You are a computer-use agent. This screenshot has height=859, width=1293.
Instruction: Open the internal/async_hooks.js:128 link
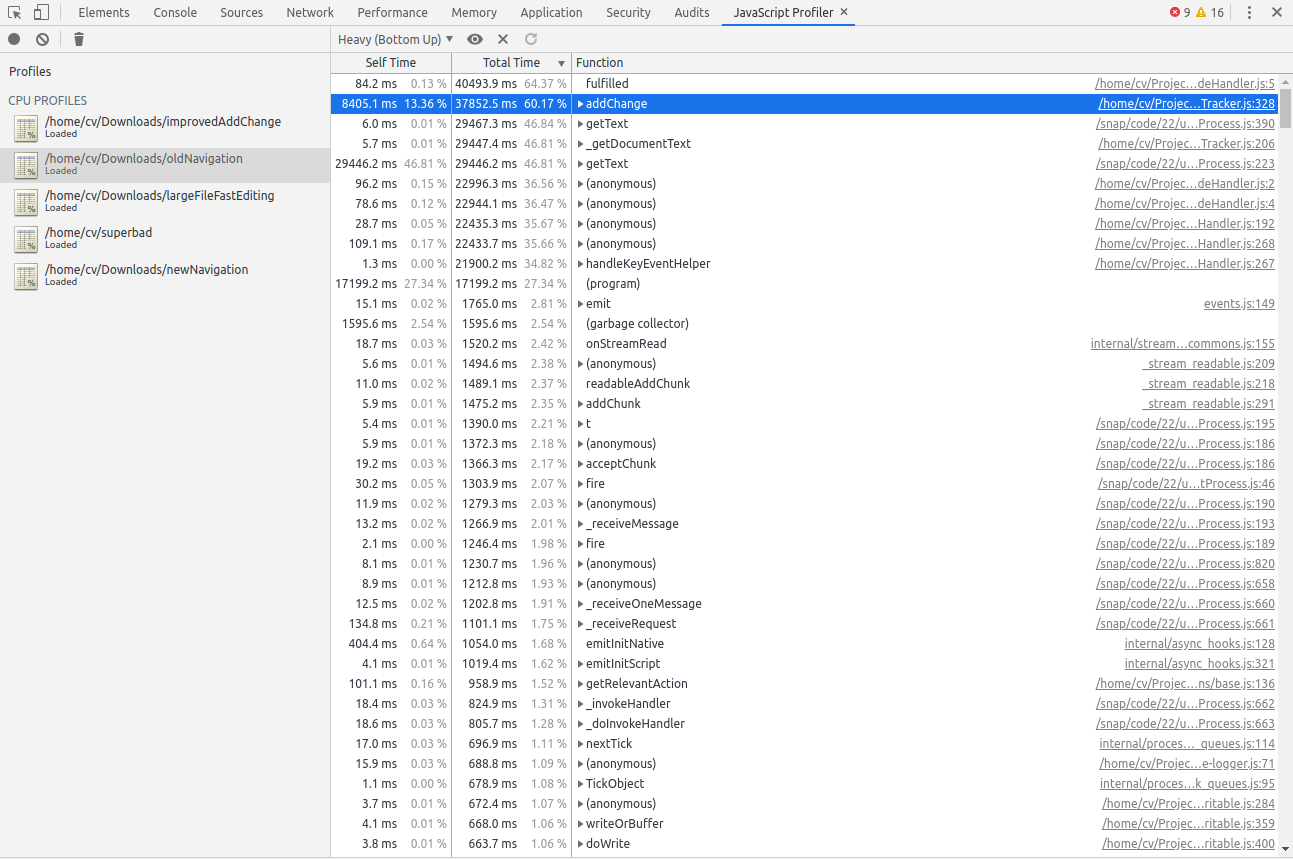1199,643
